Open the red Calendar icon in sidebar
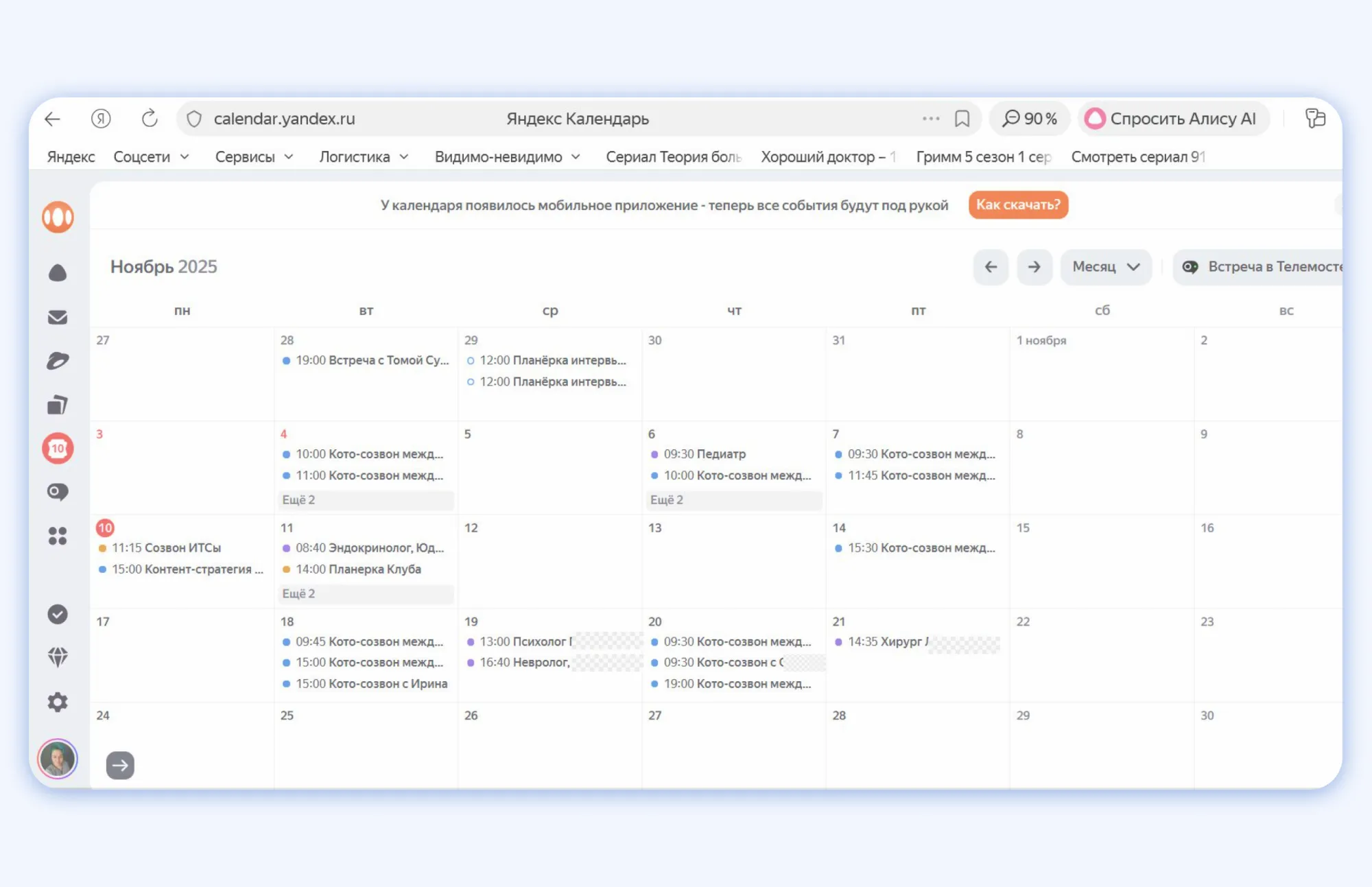 [x=58, y=449]
